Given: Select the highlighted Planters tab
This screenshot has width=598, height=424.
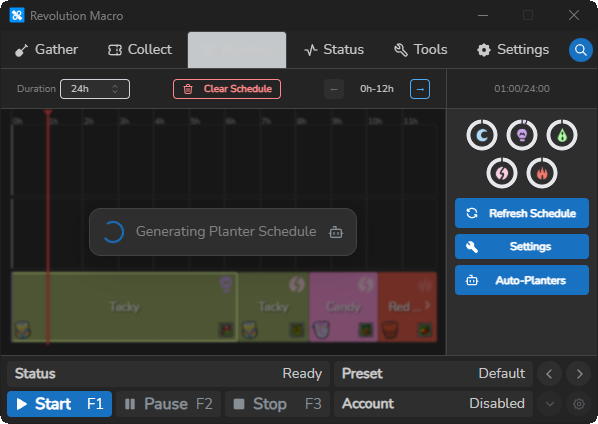Looking at the screenshot, I should [237, 50].
